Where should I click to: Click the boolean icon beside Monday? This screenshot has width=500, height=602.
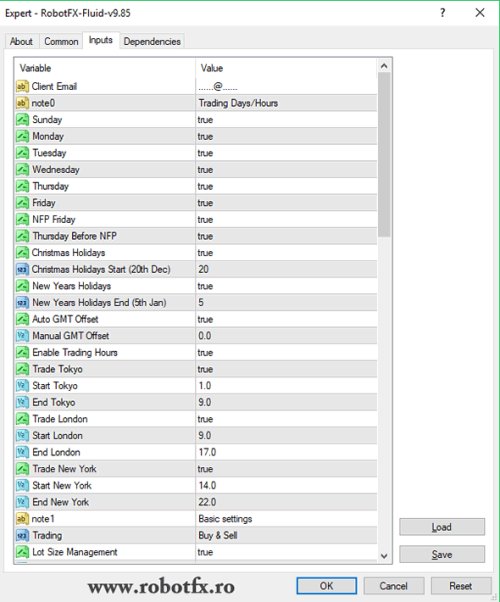coord(22,136)
